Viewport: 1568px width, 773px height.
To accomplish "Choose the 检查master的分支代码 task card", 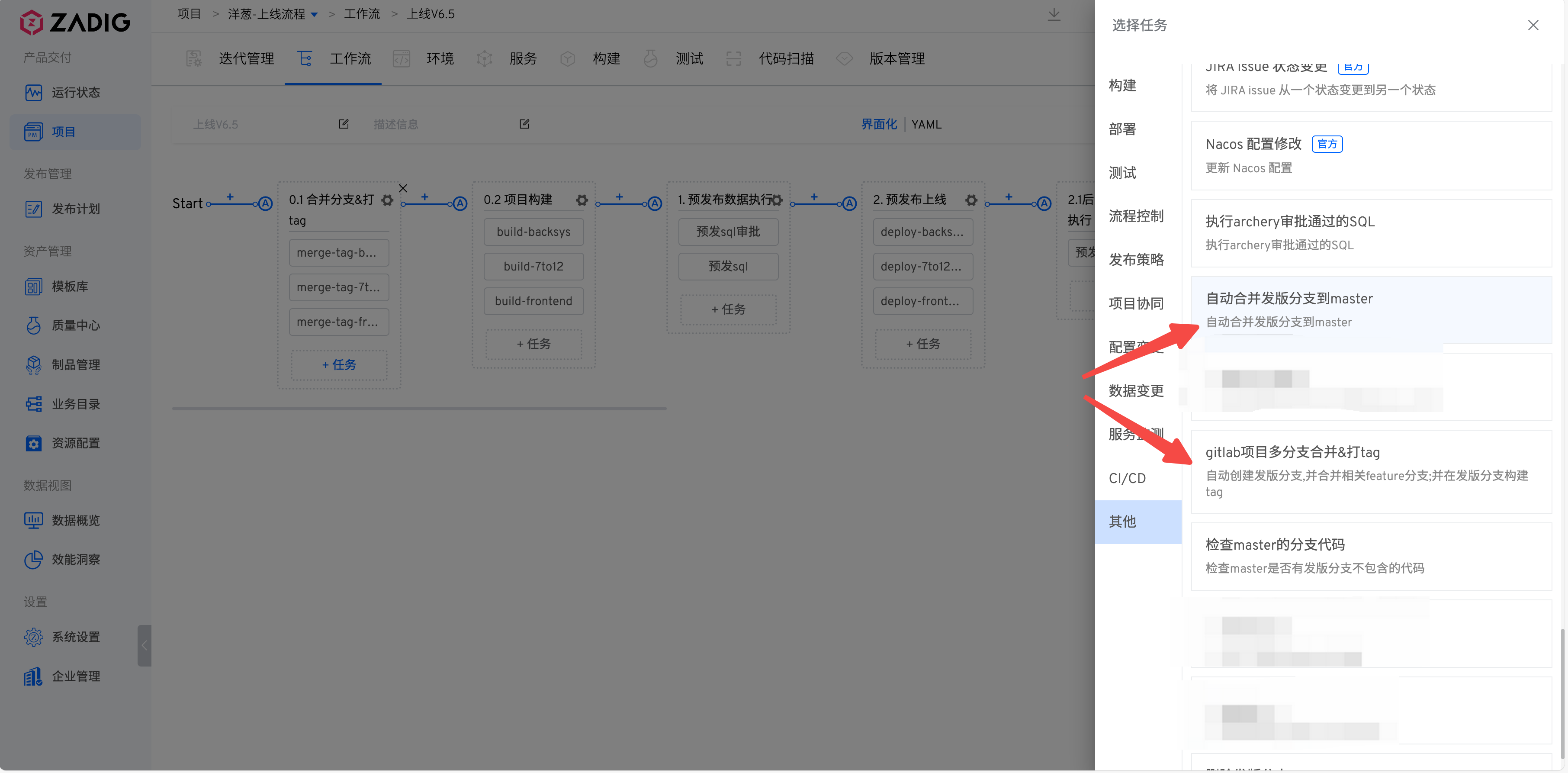I will coord(1371,556).
